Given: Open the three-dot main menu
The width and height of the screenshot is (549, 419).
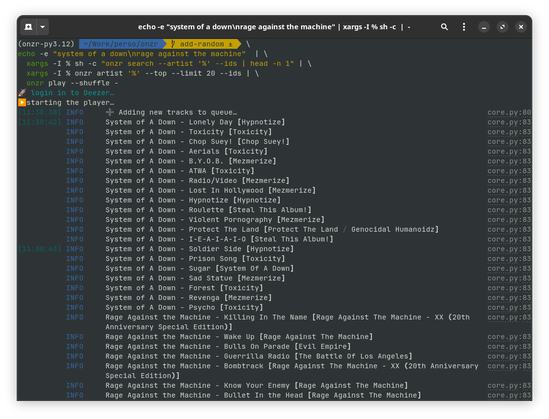Looking at the screenshot, I should pyautogui.click(x=464, y=27).
